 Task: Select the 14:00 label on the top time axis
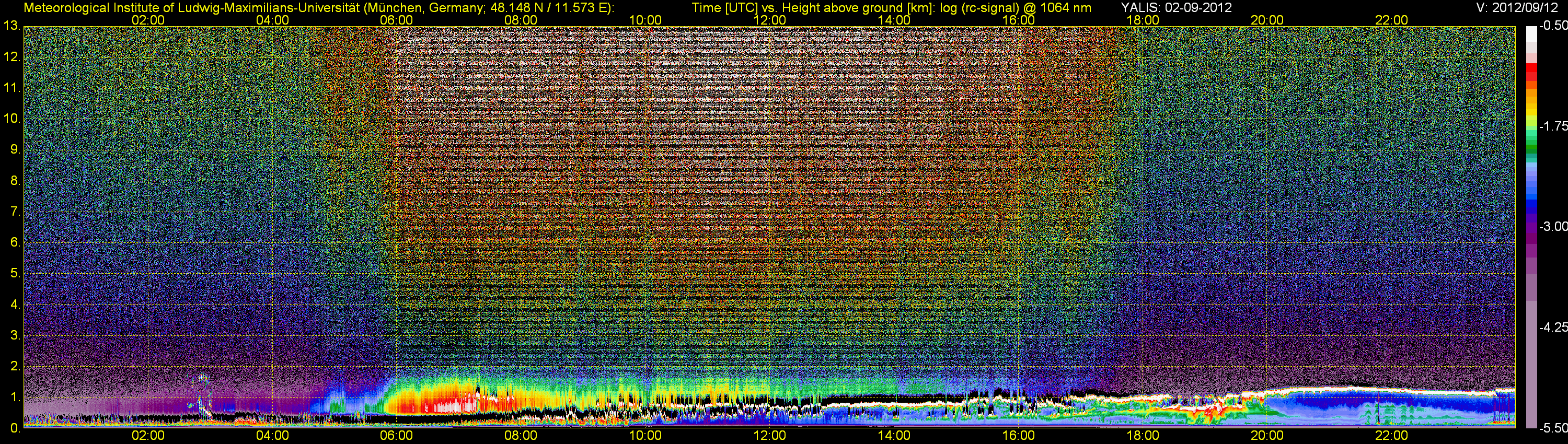894,20
